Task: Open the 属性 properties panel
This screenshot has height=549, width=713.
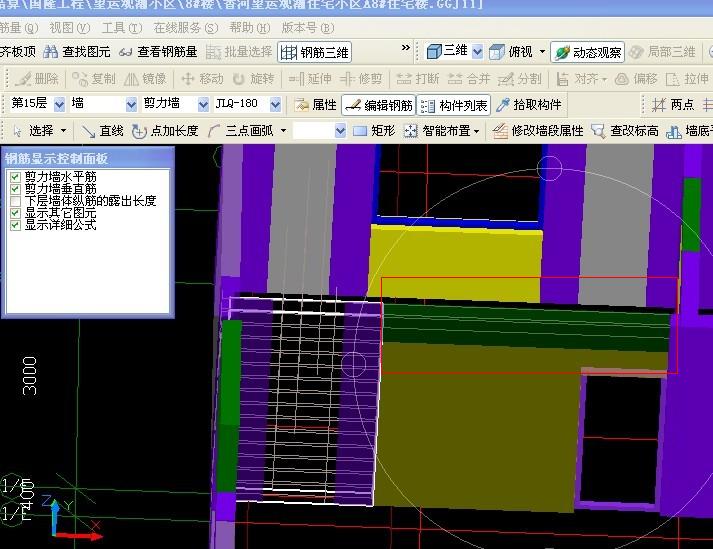Action: pyautogui.click(x=316, y=105)
